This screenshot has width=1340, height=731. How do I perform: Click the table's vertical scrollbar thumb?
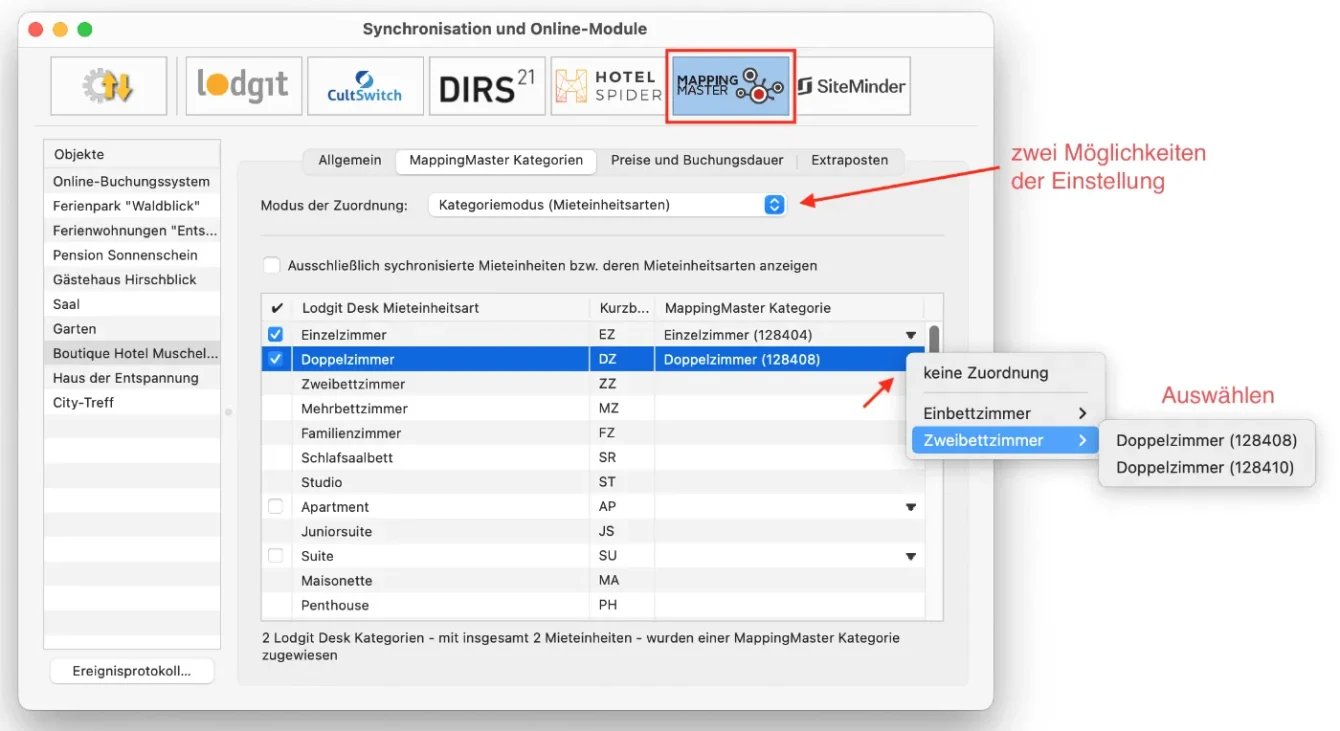[x=934, y=339]
